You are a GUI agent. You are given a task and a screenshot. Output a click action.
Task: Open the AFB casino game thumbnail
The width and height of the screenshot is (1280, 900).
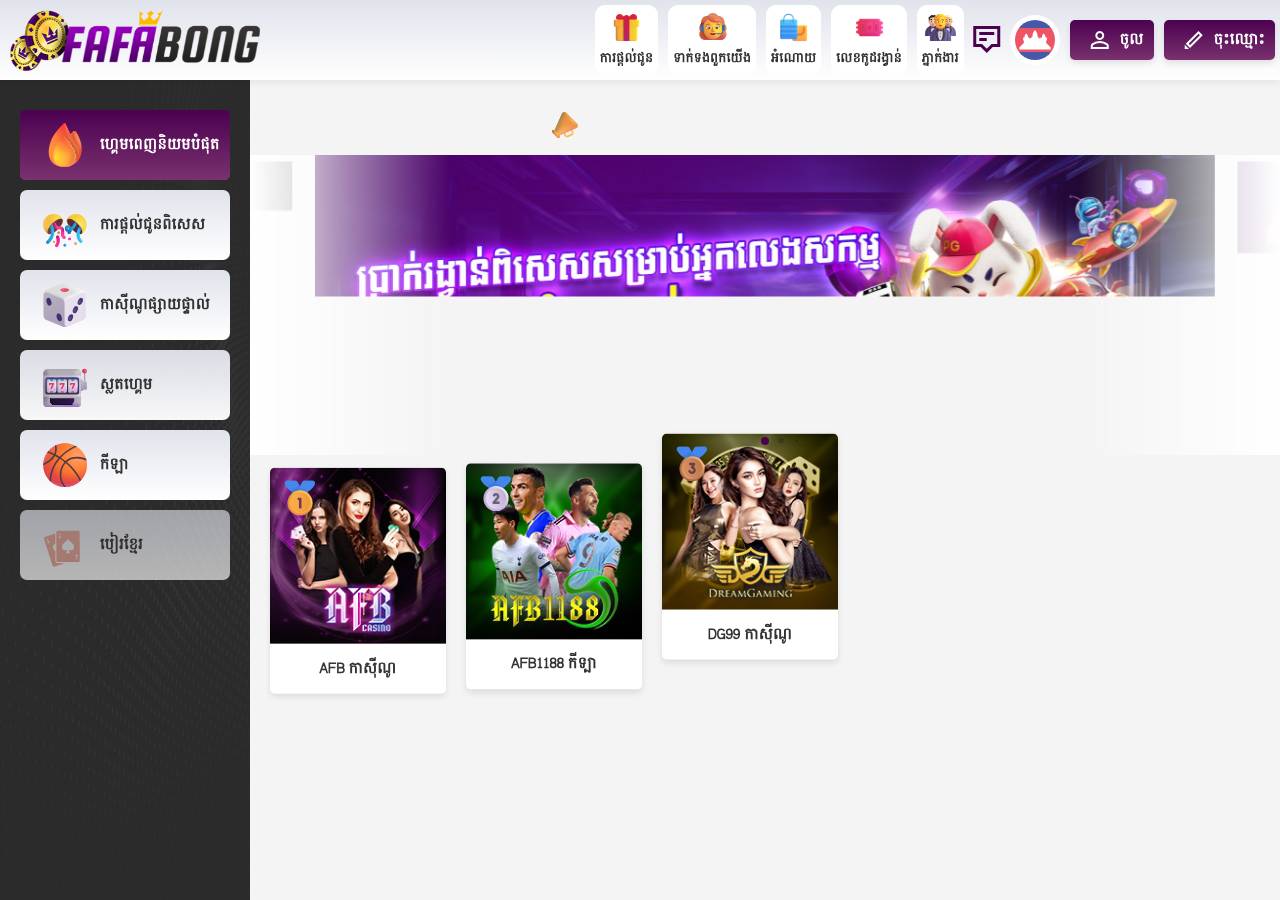coord(358,556)
